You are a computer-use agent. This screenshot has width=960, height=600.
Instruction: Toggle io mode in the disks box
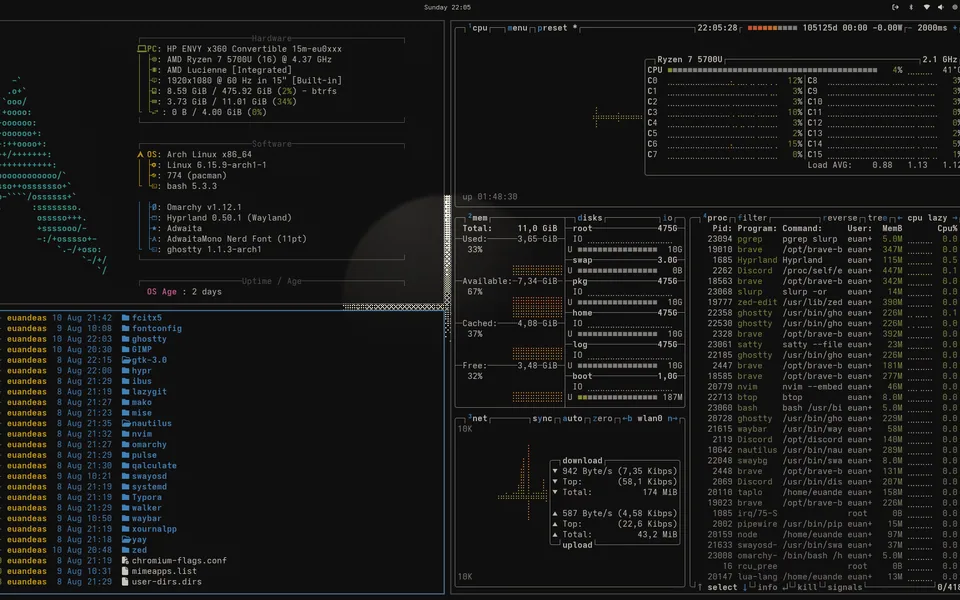[x=667, y=217]
